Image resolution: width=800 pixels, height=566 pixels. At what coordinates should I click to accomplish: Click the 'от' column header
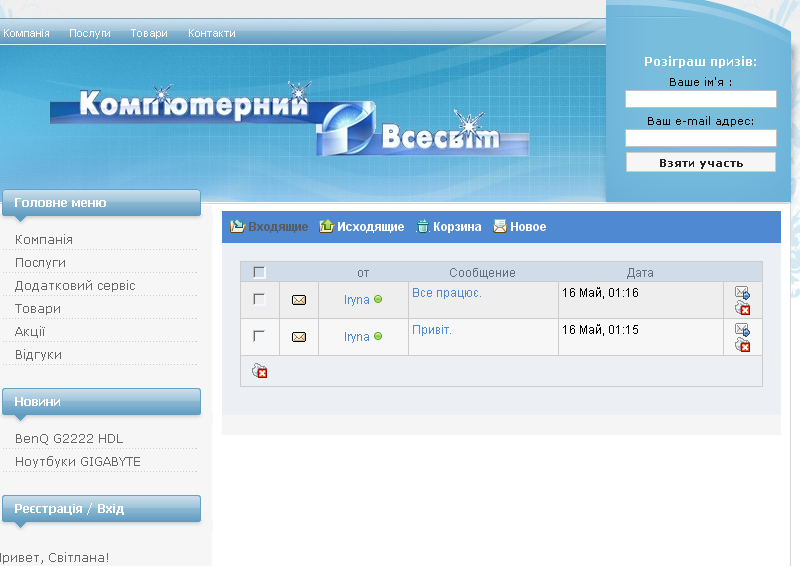pyautogui.click(x=363, y=273)
